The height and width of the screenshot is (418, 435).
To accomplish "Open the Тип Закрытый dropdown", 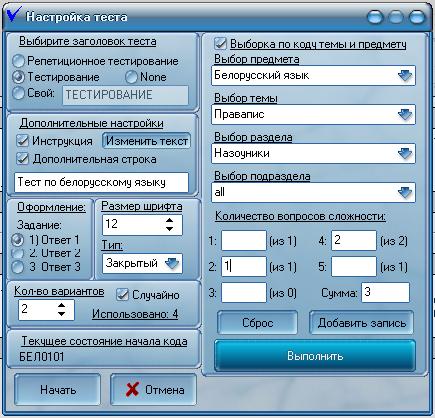I will [172, 264].
